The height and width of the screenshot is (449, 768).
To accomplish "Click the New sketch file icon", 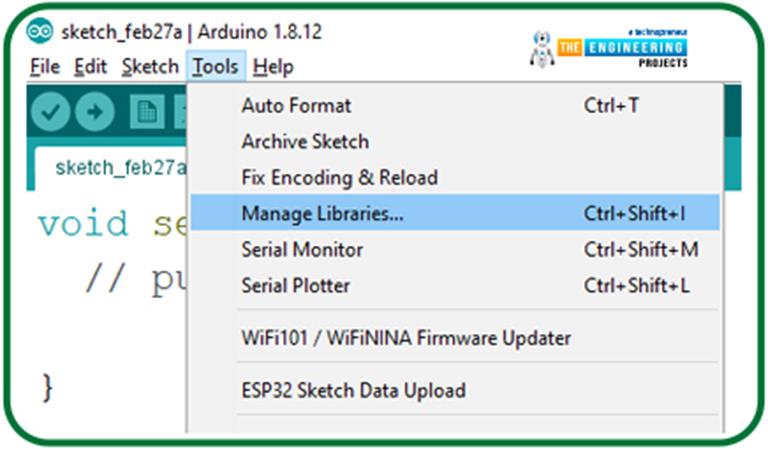I will [x=147, y=112].
